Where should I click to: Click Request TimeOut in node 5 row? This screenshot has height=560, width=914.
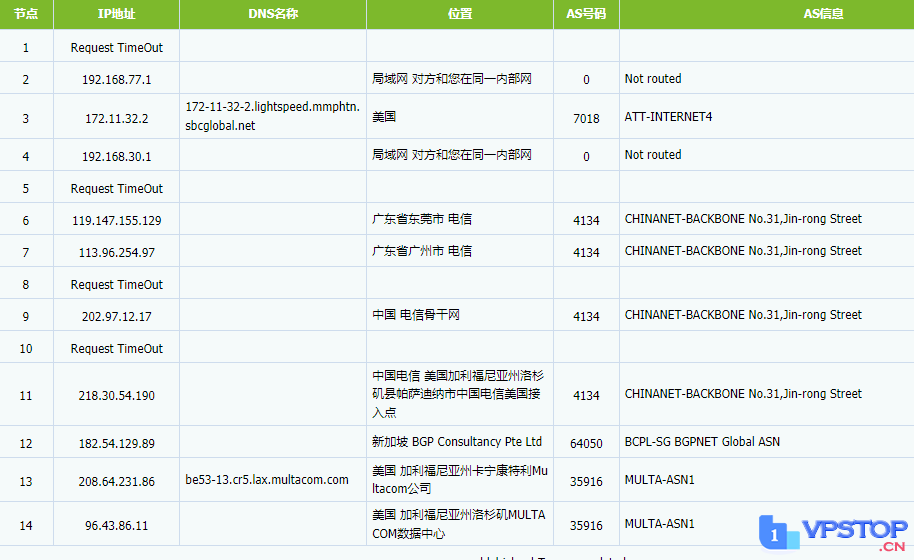pyautogui.click(x=117, y=189)
